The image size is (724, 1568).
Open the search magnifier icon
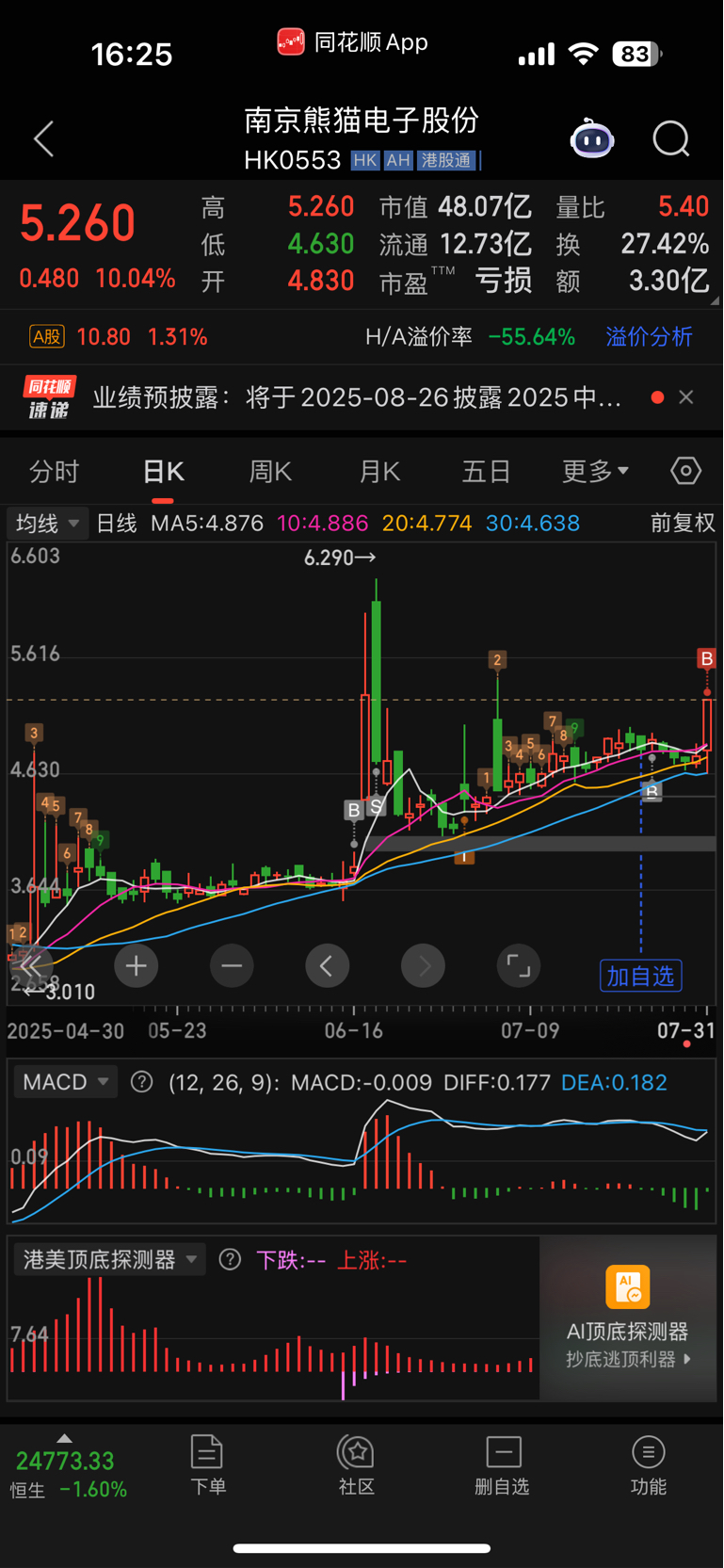coord(671,139)
